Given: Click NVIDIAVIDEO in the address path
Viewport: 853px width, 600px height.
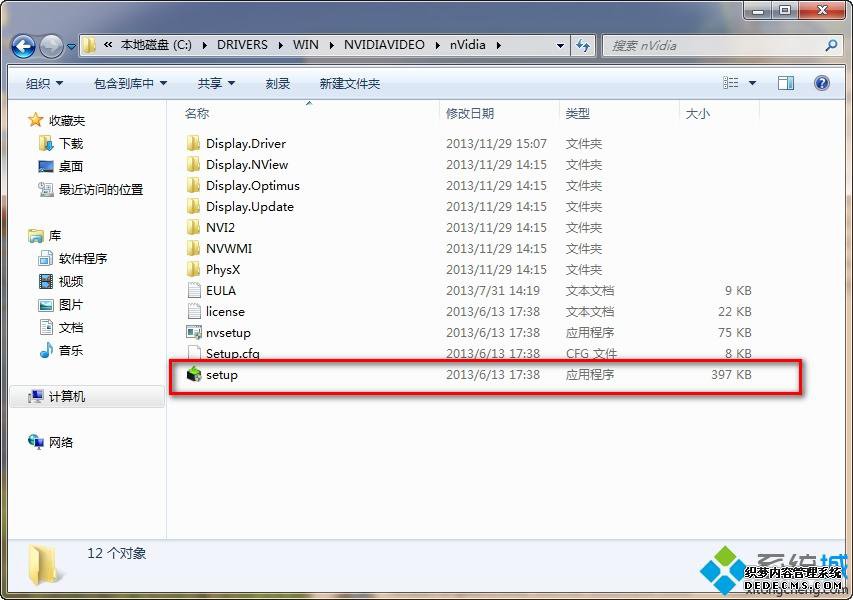Looking at the screenshot, I should (384, 45).
